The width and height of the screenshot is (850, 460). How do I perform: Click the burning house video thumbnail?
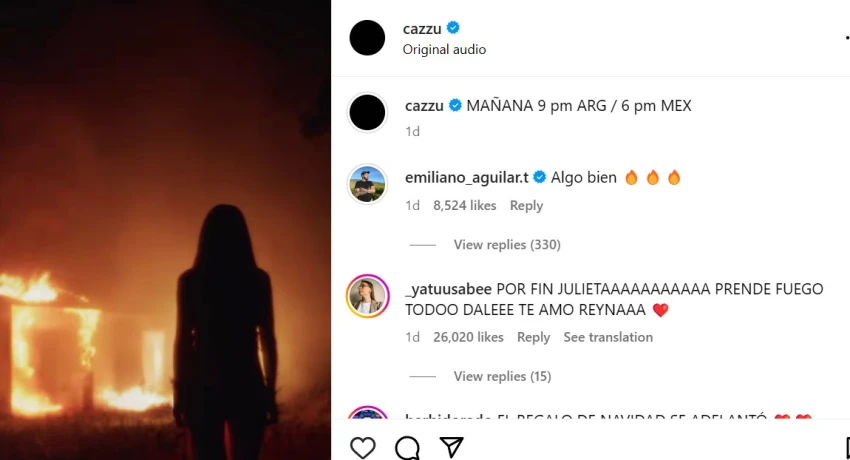click(165, 230)
